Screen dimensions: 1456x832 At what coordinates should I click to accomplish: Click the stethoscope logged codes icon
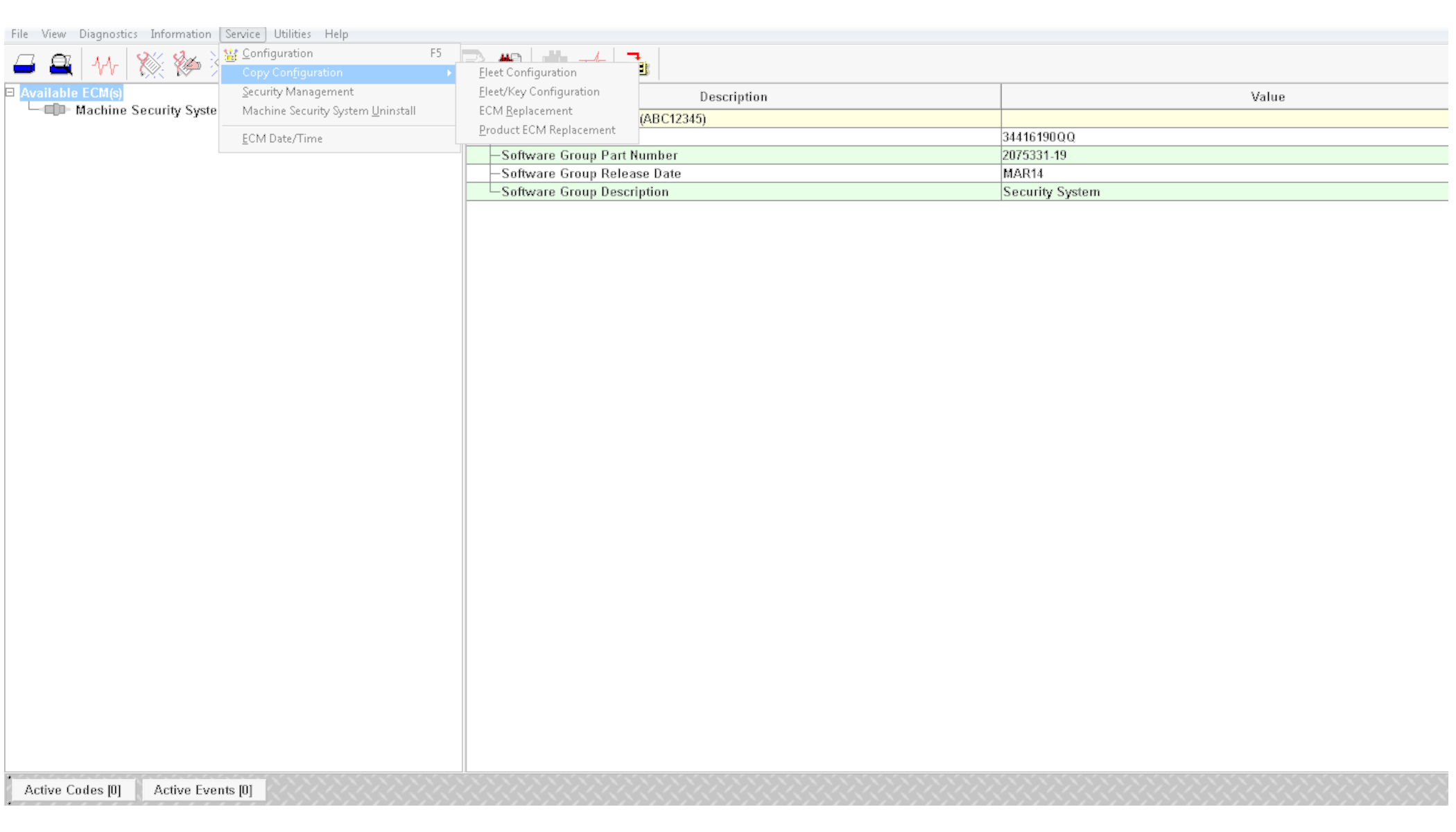pyautogui.click(x=187, y=65)
